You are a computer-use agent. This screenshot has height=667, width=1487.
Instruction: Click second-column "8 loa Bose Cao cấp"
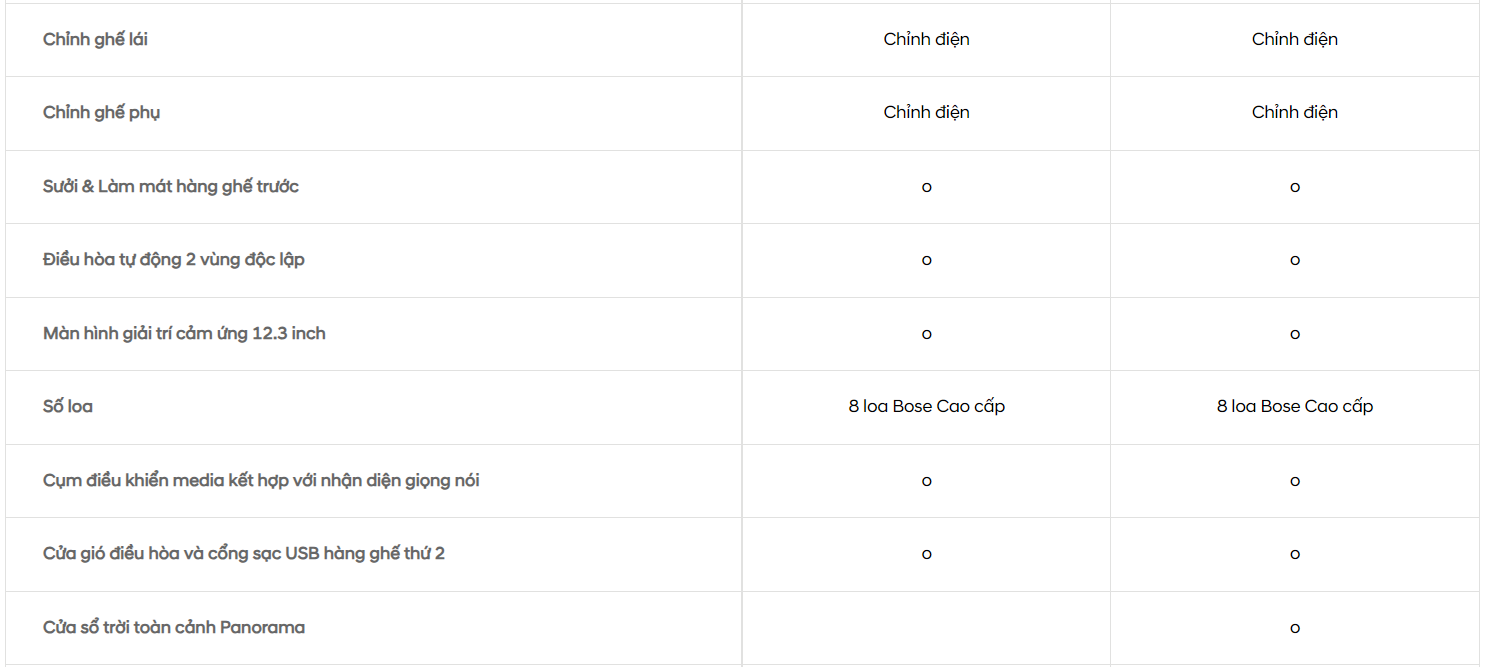[x=1294, y=406]
